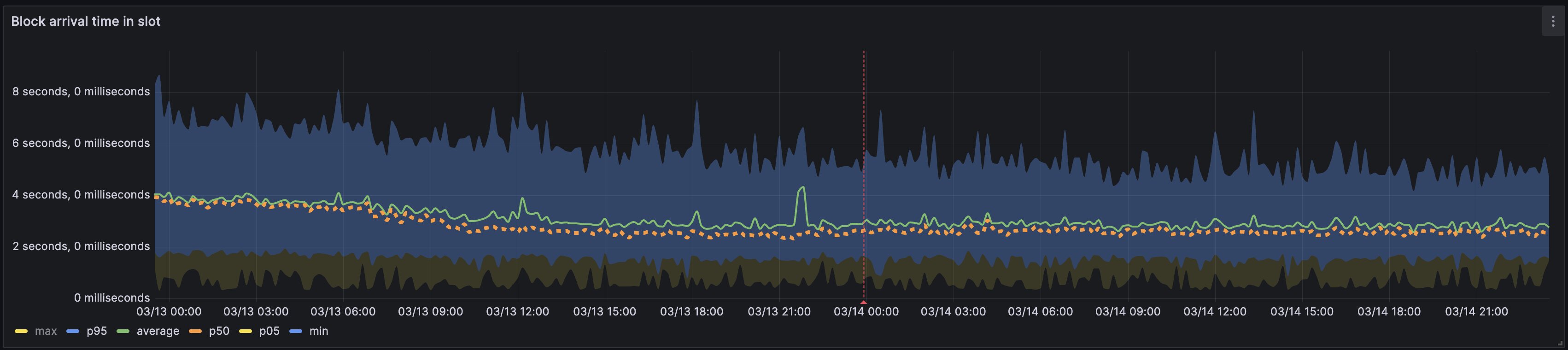Click the green average legend color icon
Viewport: 1568px width, 350px height.
tap(123, 331)
